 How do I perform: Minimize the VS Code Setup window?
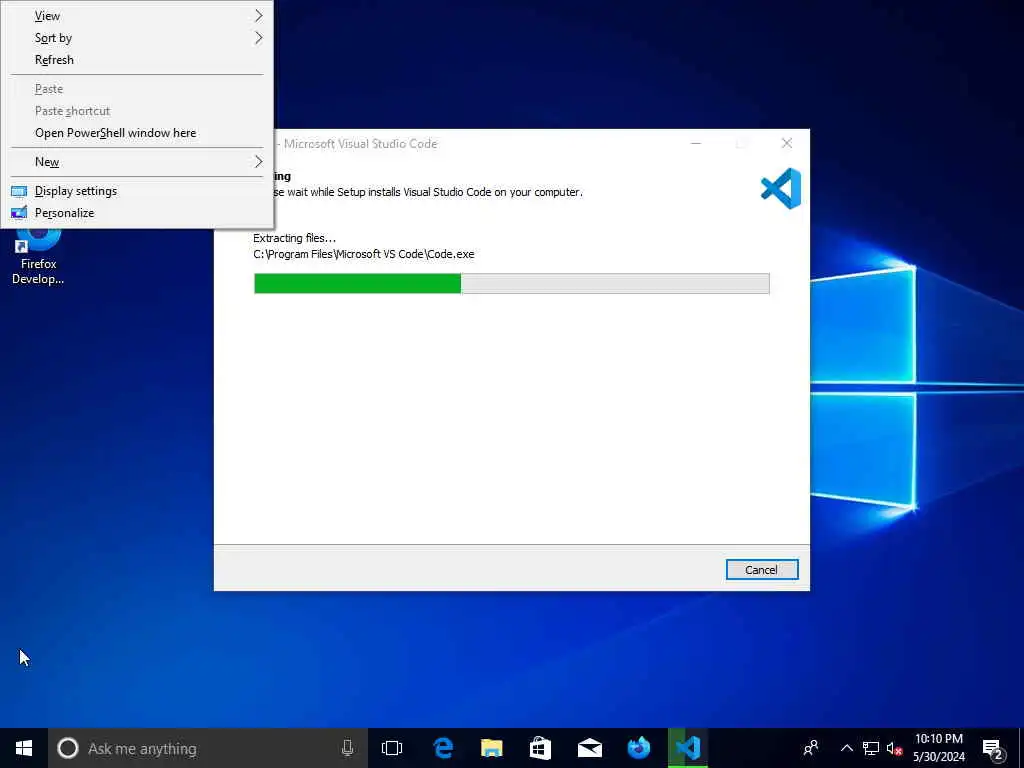[696, 143]
